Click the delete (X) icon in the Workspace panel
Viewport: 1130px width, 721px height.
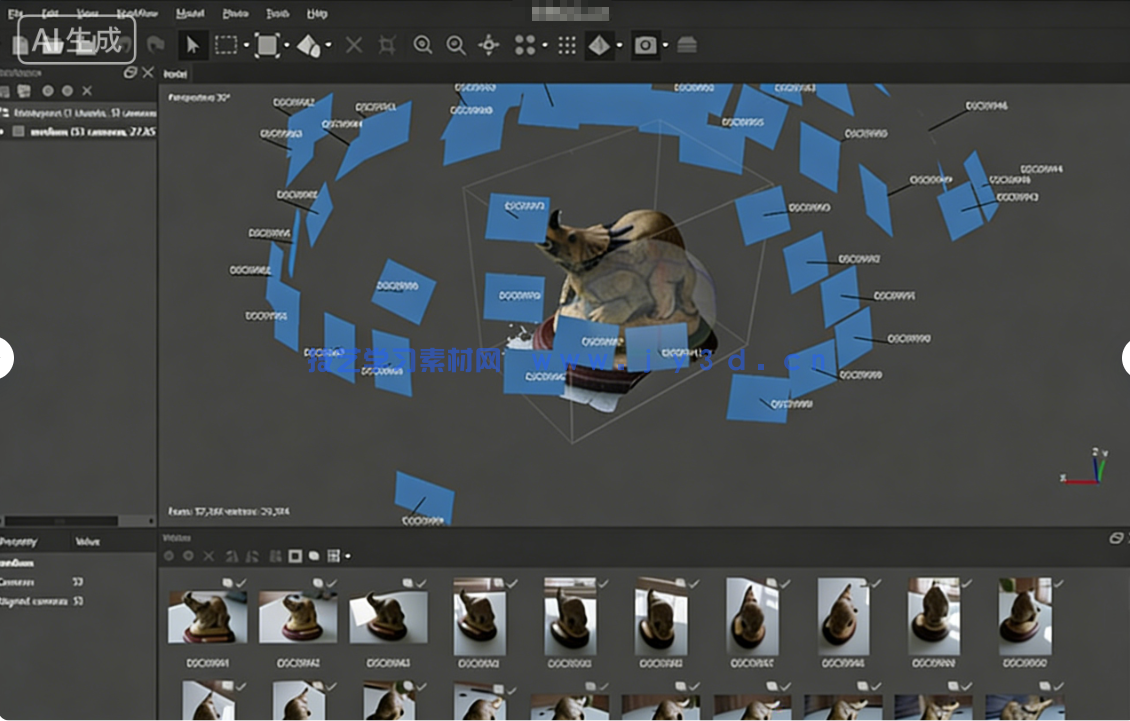click(x=87, y=91)
